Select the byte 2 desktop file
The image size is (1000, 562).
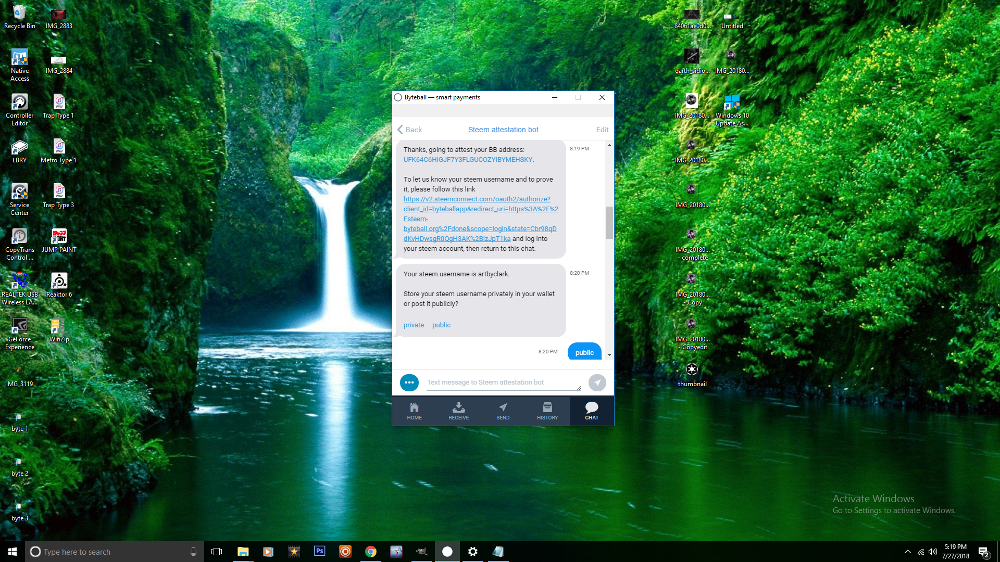tap(20, 465)
